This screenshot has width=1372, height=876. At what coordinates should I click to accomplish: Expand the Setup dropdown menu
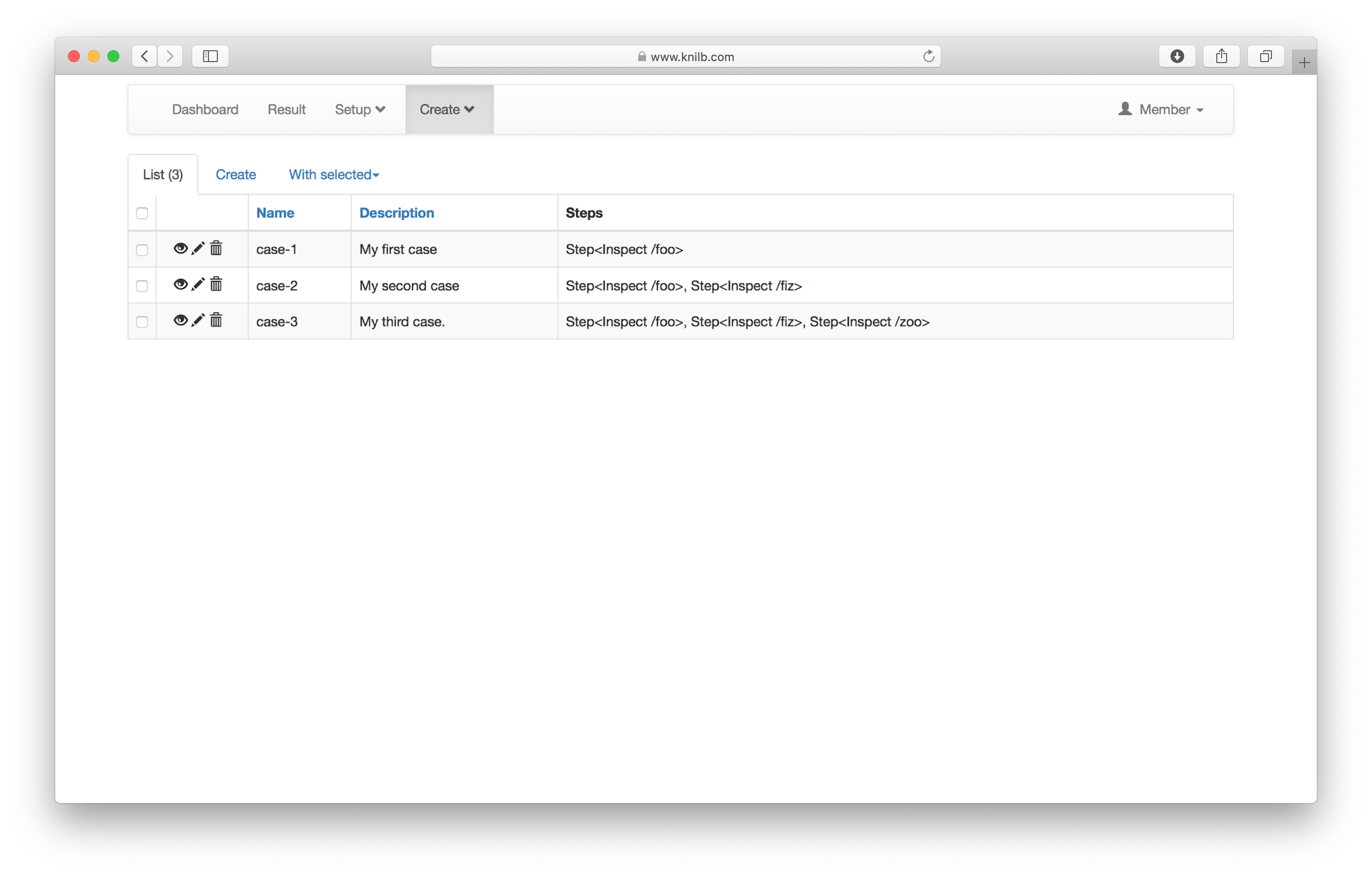point(360,109)
